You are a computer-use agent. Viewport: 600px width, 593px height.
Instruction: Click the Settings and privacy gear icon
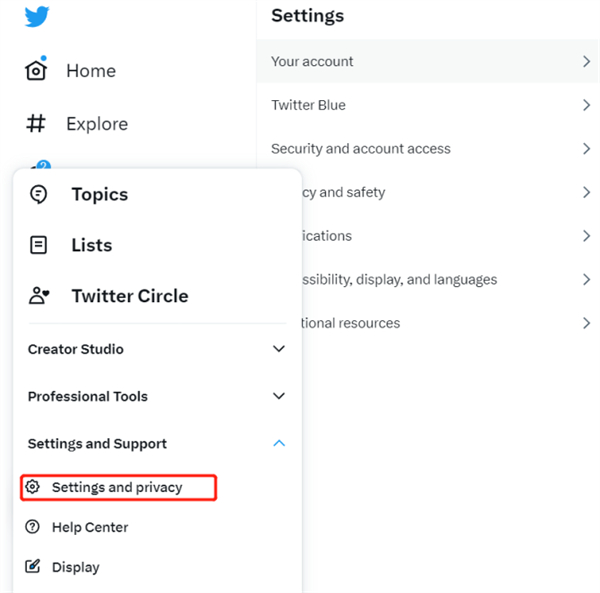coord(33,487)
